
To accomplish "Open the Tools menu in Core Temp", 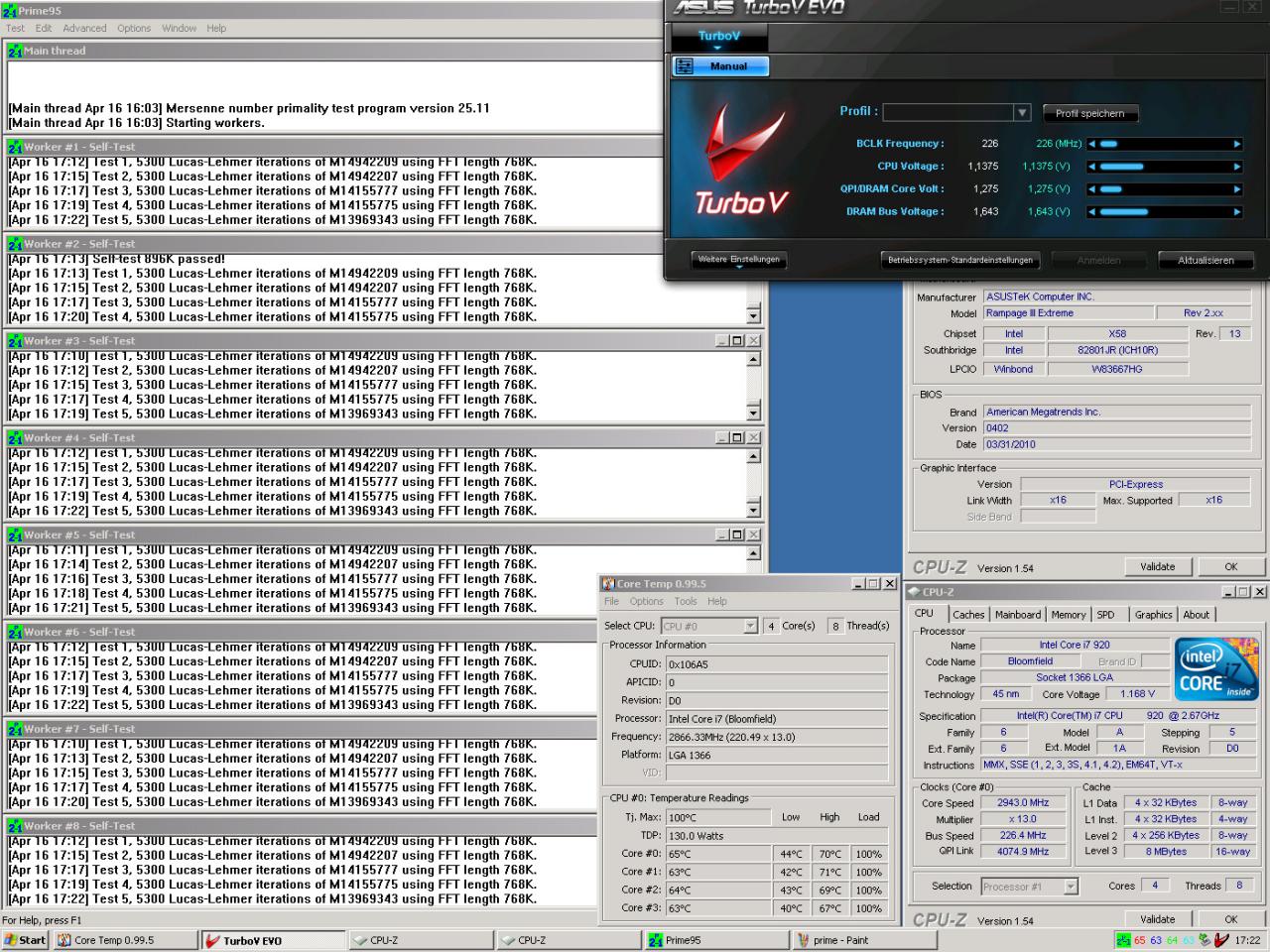I will pyautogui.click(x=686, y=601).
